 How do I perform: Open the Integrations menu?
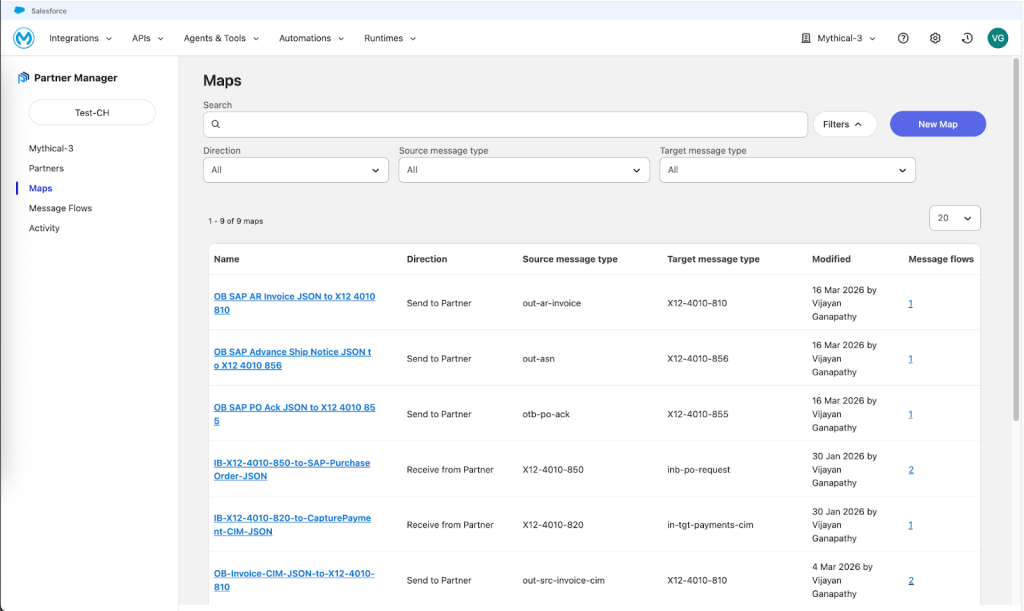coord(80,38)
